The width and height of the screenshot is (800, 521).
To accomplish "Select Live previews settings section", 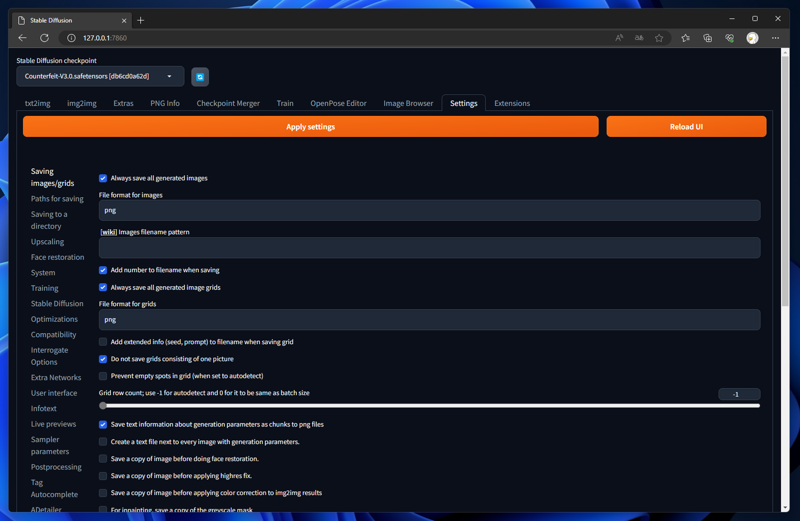I will click(x=54, y=424).
